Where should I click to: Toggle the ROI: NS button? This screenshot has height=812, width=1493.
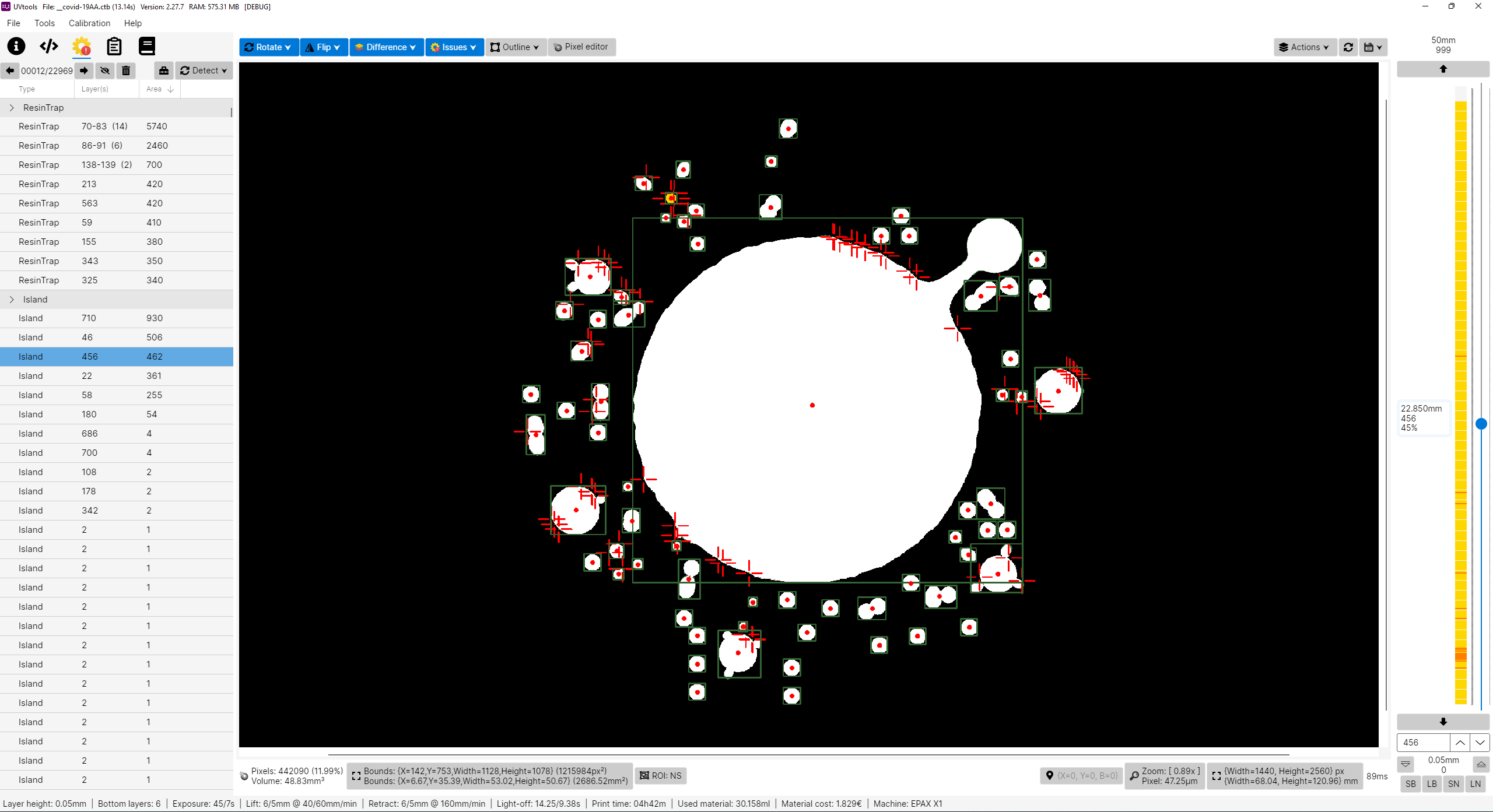661,775
